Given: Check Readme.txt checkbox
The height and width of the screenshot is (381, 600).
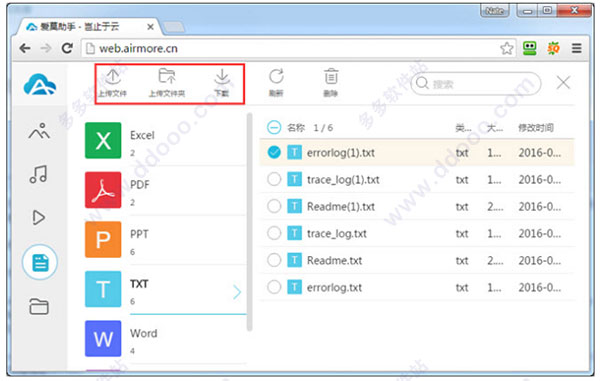Looking at the screenshot, I should 274,260.
